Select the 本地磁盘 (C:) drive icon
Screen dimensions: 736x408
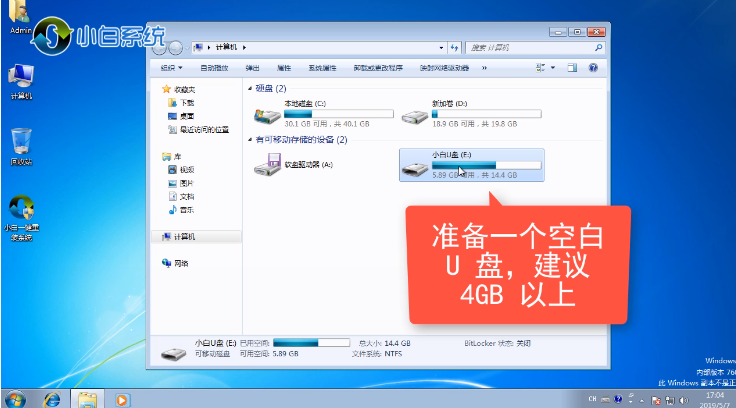point(267,115)
